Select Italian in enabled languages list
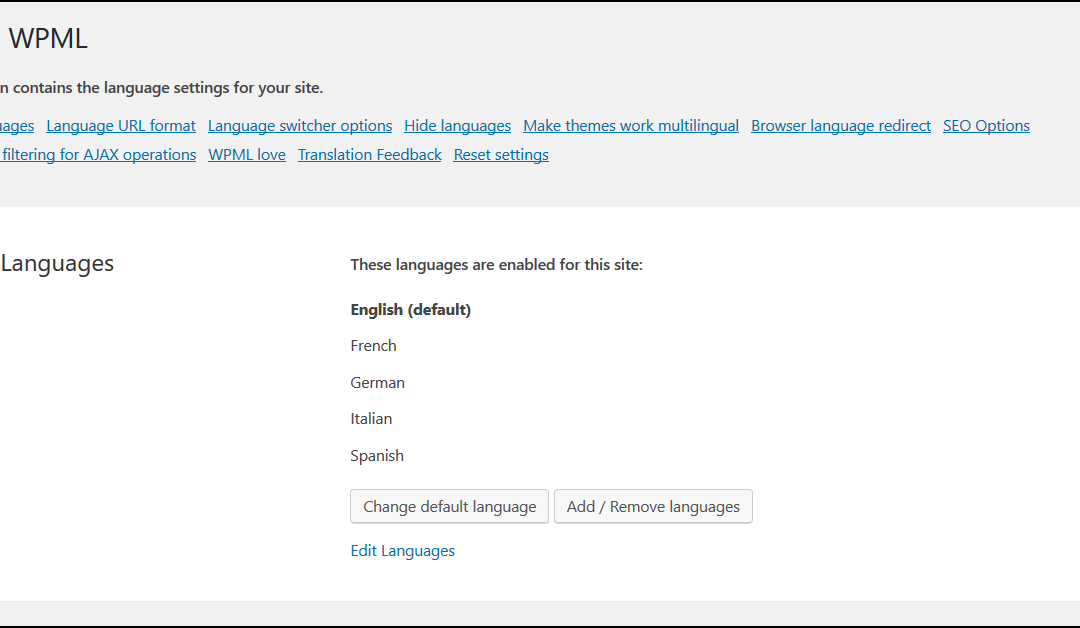Screen dimensions: 1080x628 pyautogui.click(x=371, y=419)
